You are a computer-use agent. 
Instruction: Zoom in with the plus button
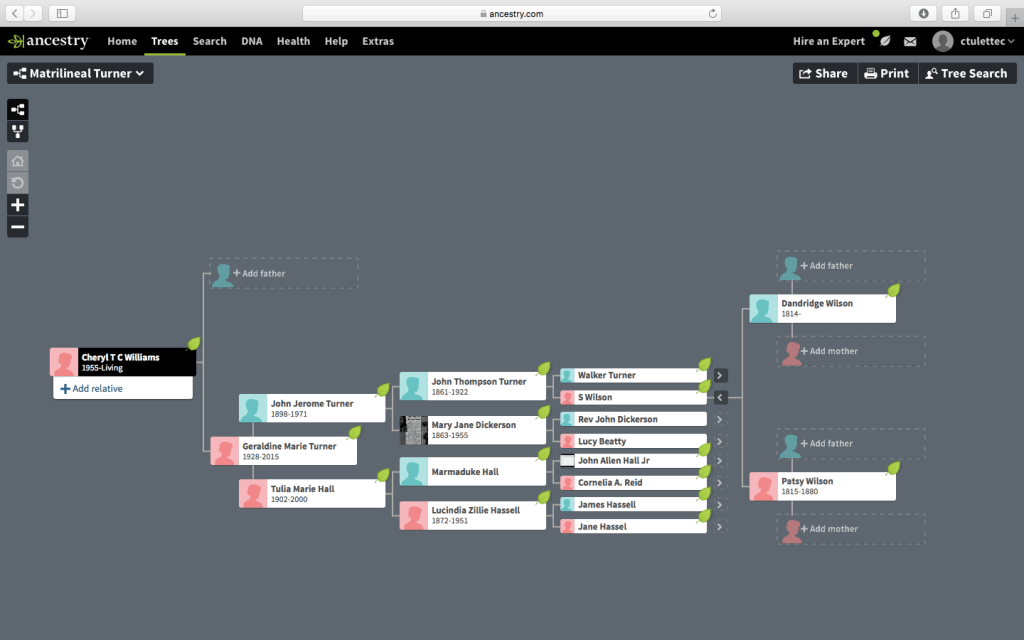(x=18, y=205)
